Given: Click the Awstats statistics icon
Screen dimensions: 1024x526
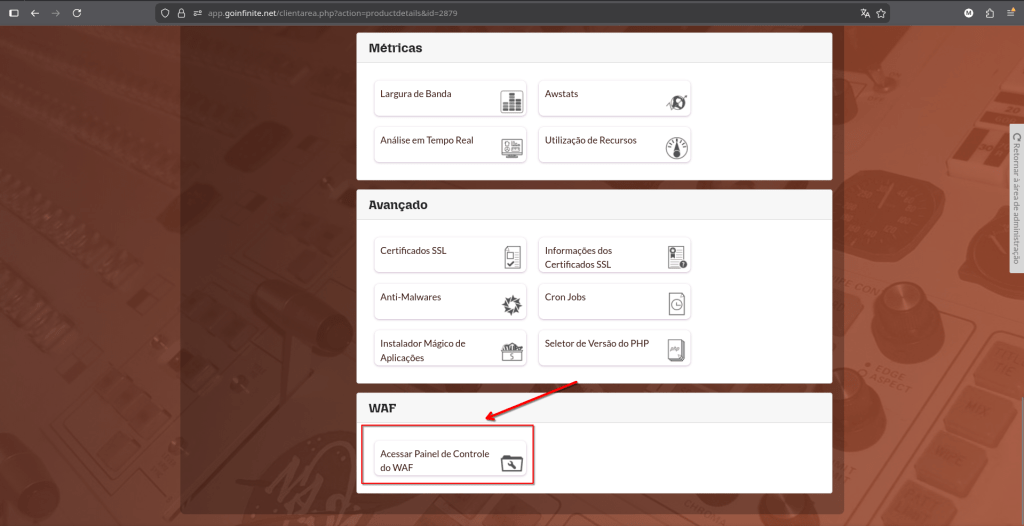Looking at the screenshot, I should click(676, 101).
